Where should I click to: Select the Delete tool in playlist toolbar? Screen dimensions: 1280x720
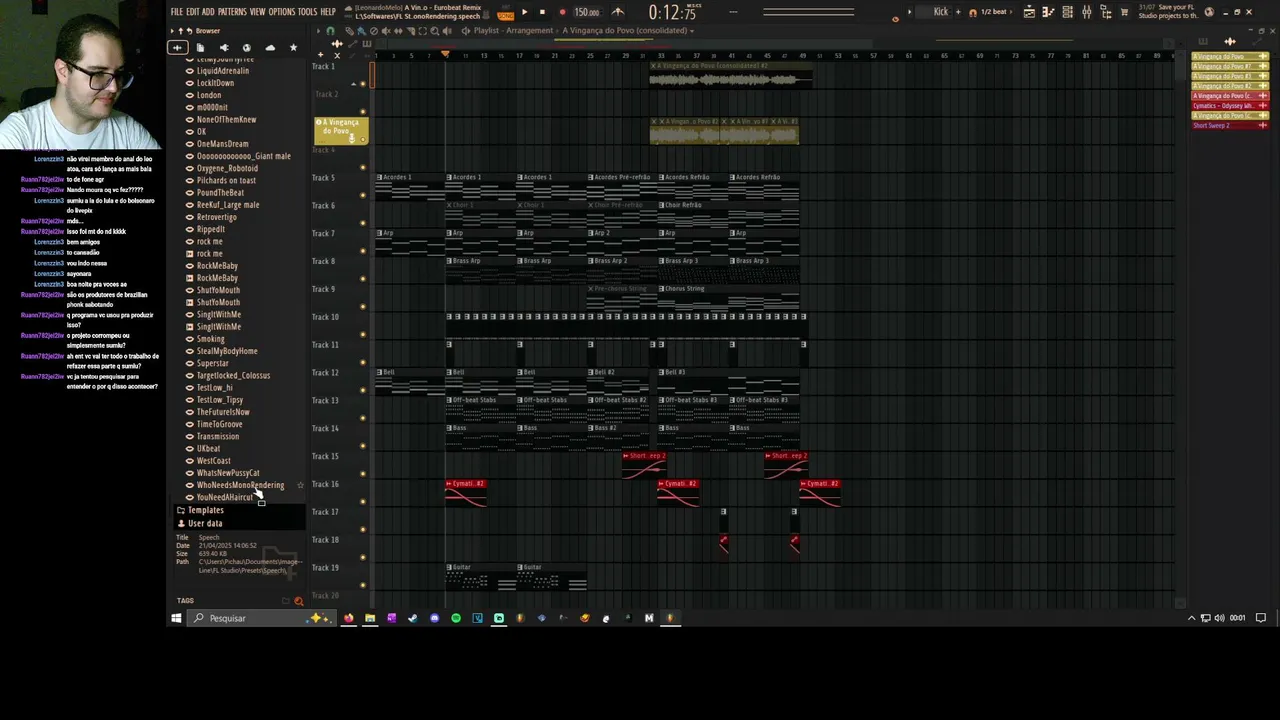click(374, 31)
